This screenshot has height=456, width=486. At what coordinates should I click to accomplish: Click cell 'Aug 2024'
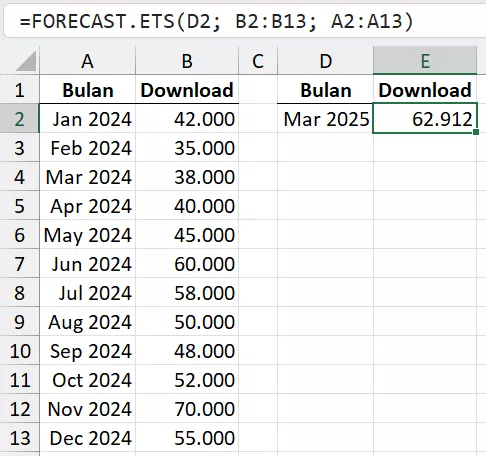point(88,322)
